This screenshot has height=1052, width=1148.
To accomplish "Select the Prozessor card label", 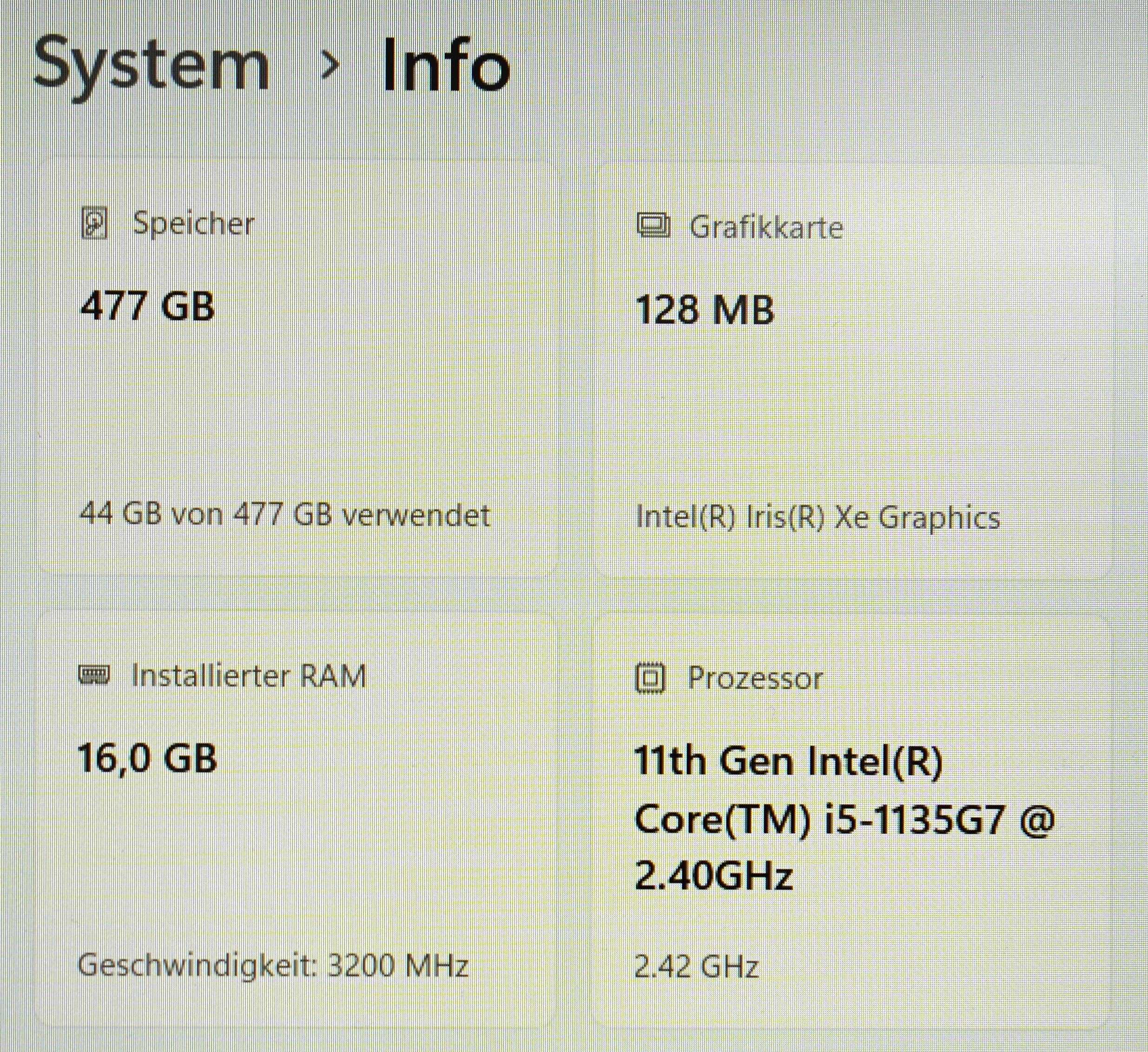I will click(x=755, y=678).
